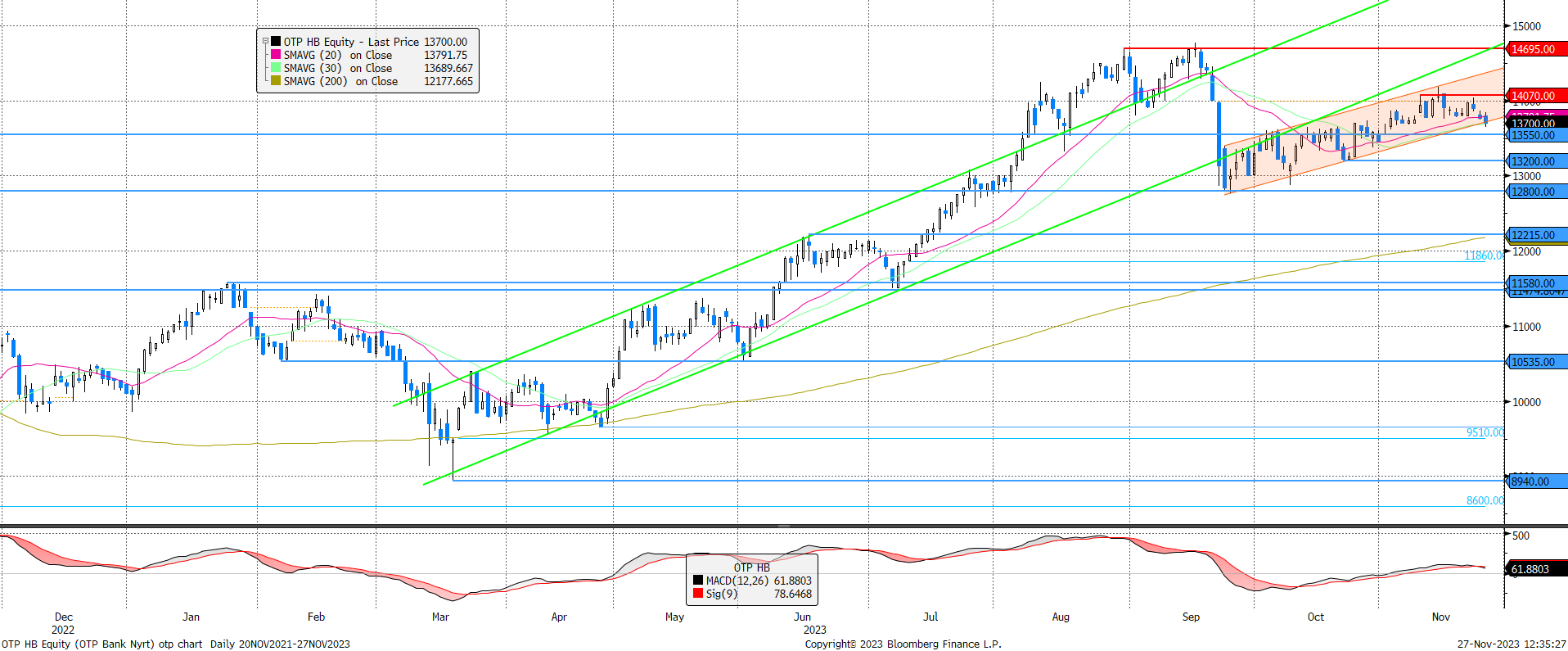Click the Feb date axis label
This screenshot has height=651, width=1568.
(x=316, y=617)
